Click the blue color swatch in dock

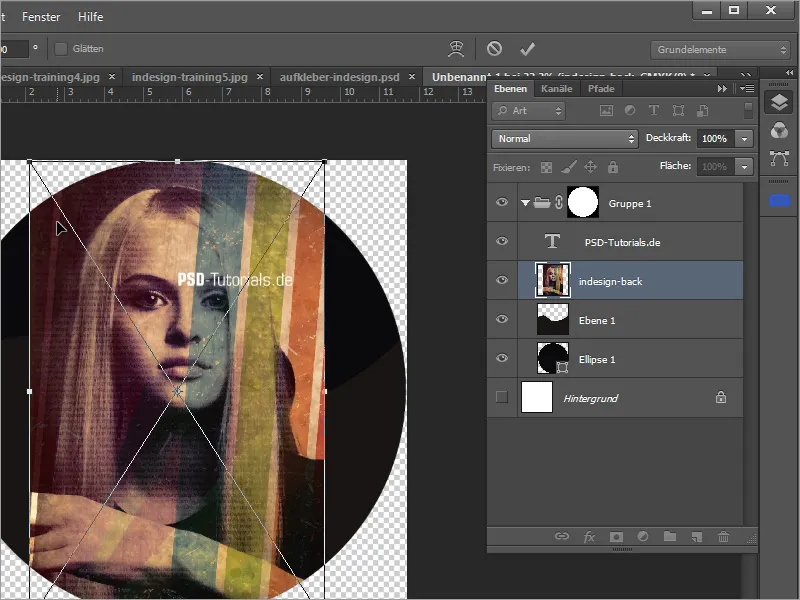pos(779,201)
